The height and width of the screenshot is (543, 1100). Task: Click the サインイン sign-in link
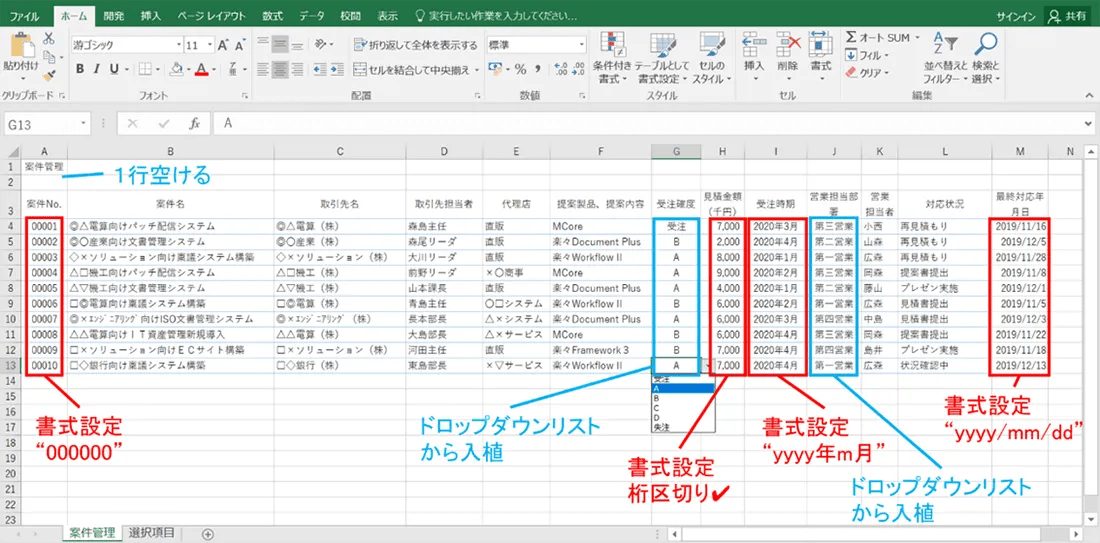point(1016,15)
